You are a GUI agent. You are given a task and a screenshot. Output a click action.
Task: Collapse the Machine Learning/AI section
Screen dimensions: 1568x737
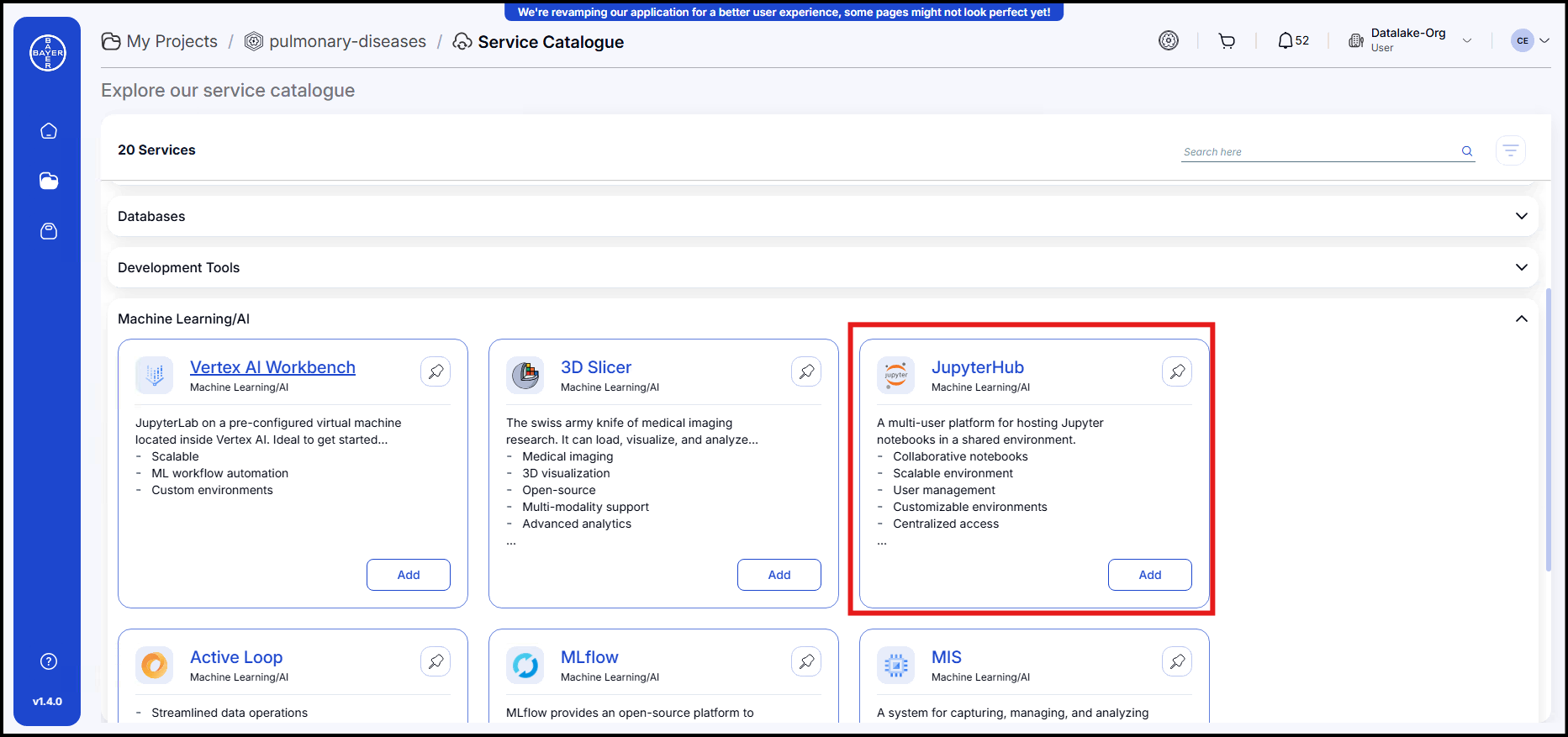[1521, 318]
